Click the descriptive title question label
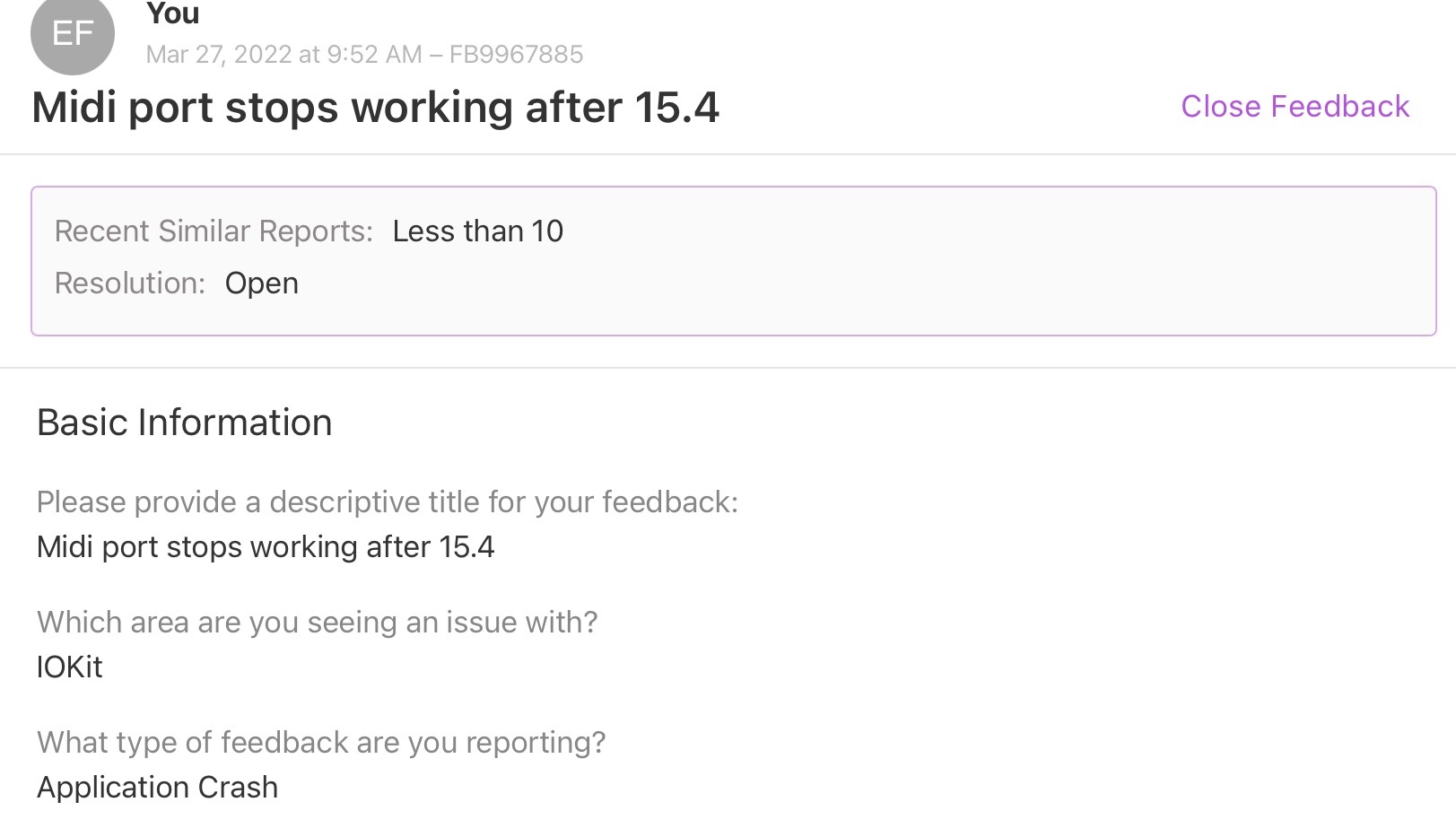 [x=387, y=502]
